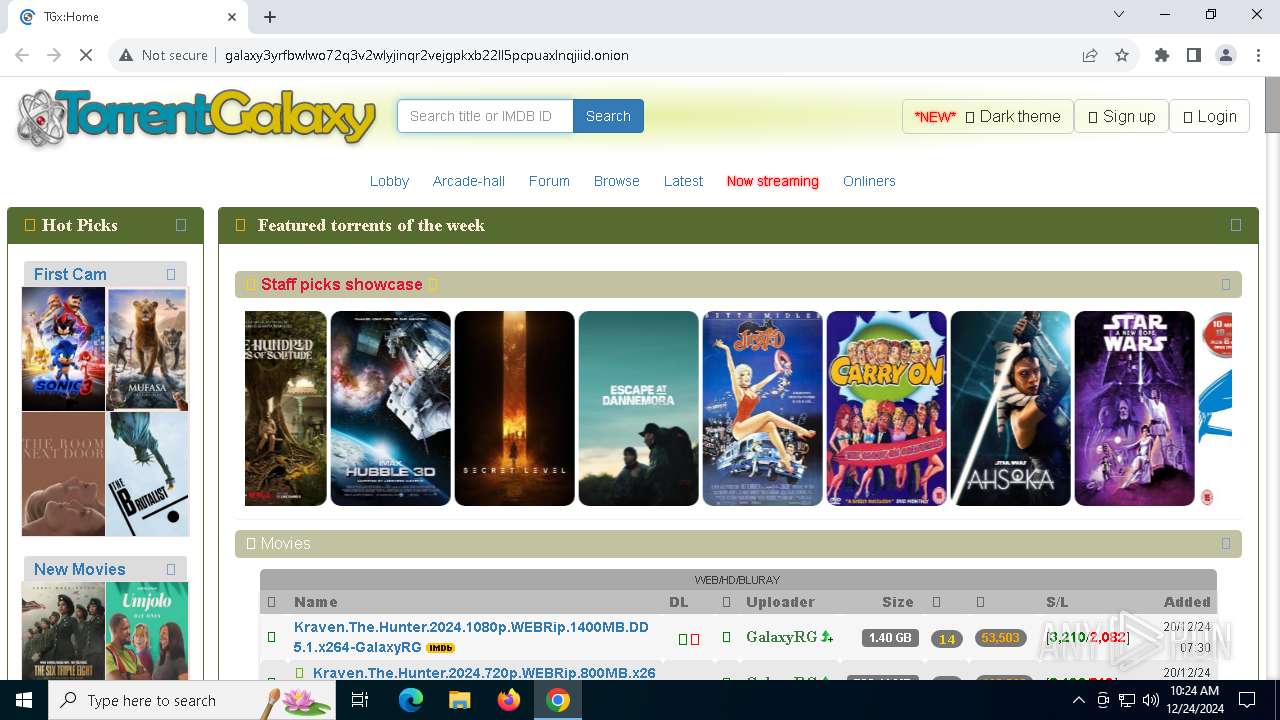Image resolution: width=1280 pixels, height=720 pixels.
Task: Open the Chrome three-dot menu
Action: (x=1257, y=55)
